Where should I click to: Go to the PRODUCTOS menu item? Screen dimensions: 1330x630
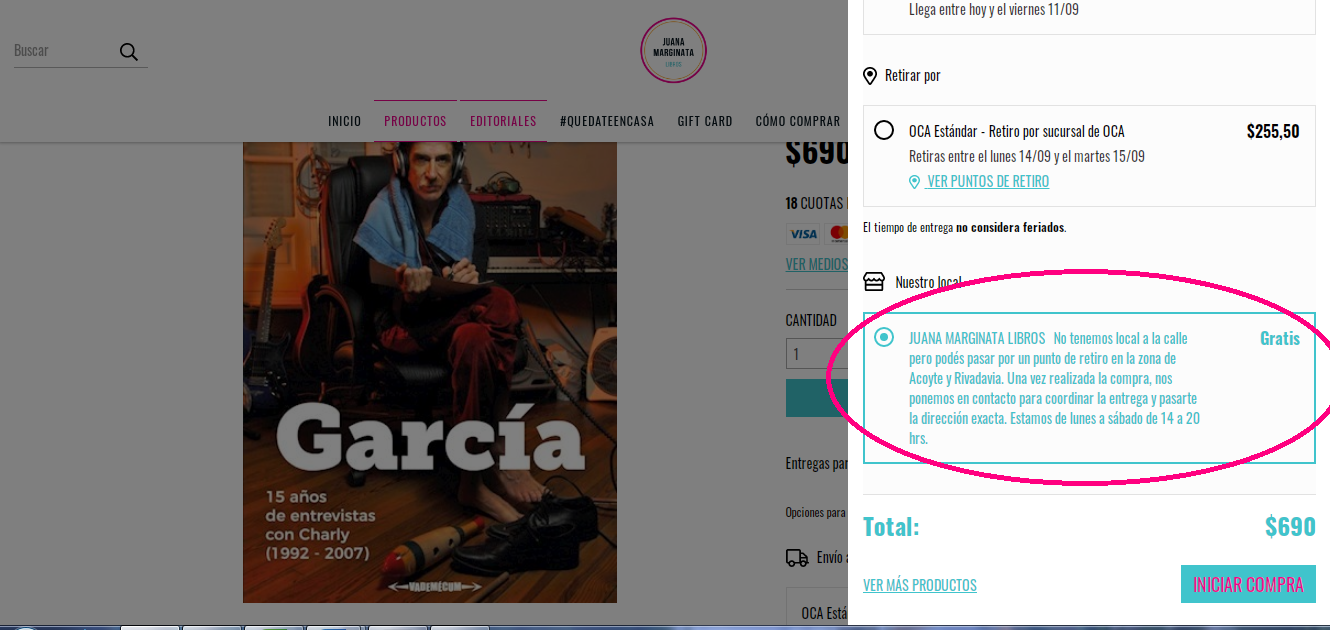(x=416, y=121)
